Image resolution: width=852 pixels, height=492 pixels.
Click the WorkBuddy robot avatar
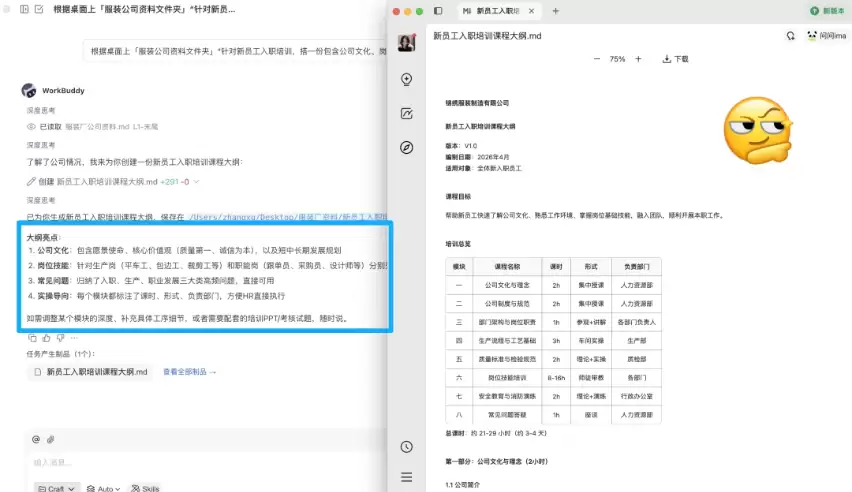(x=29, y=90)
